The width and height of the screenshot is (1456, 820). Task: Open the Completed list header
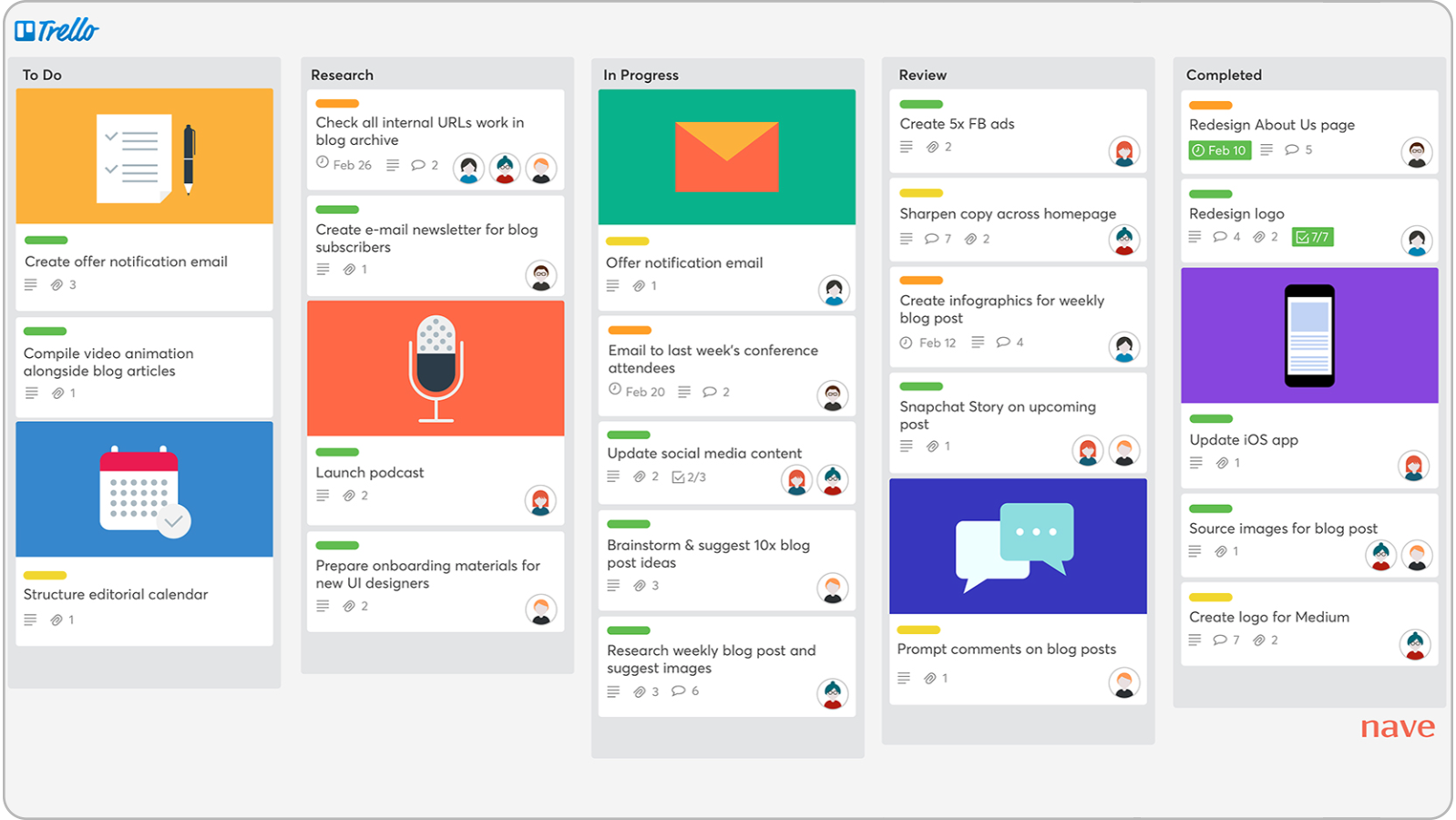[1224, 75]
